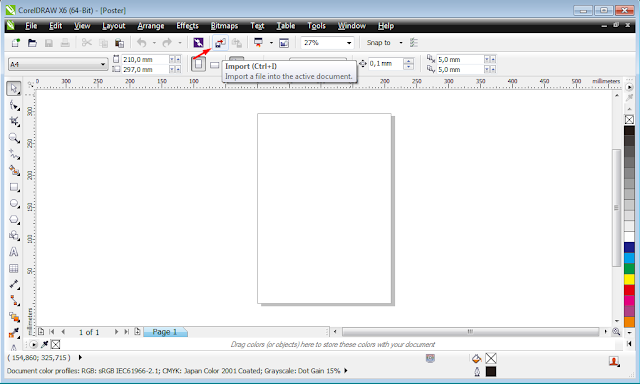This screenshot has height=384, width=640.
Task: Expand the Undo history dropdown arrow
Action: click(x=154, y=42)
